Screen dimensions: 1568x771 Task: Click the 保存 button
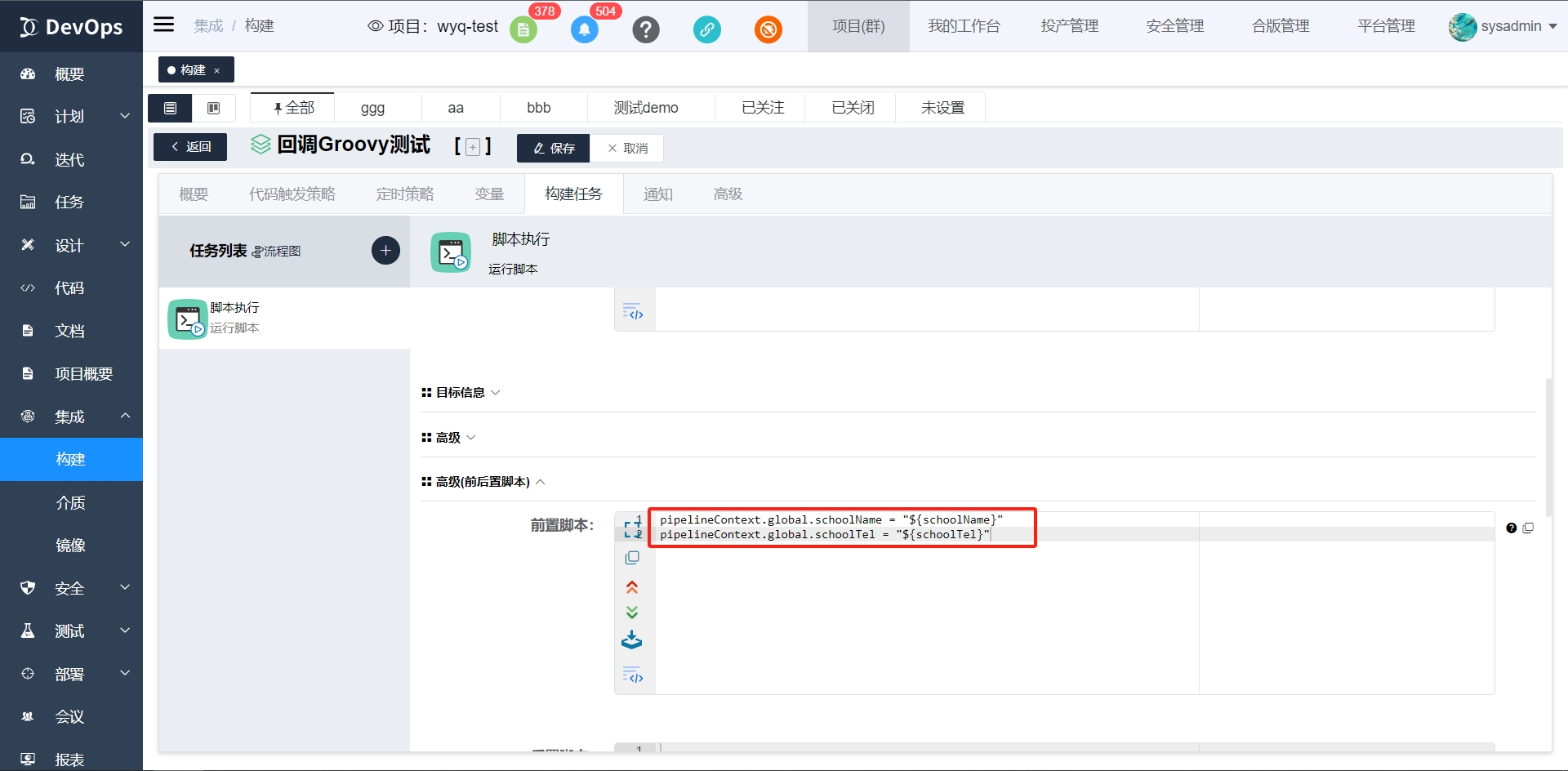tap(554, 148)
